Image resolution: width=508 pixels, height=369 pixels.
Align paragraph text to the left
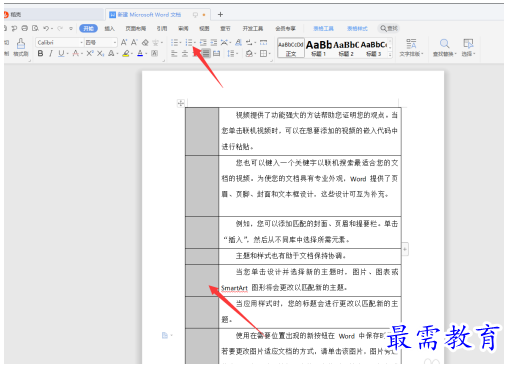(174, 53)
